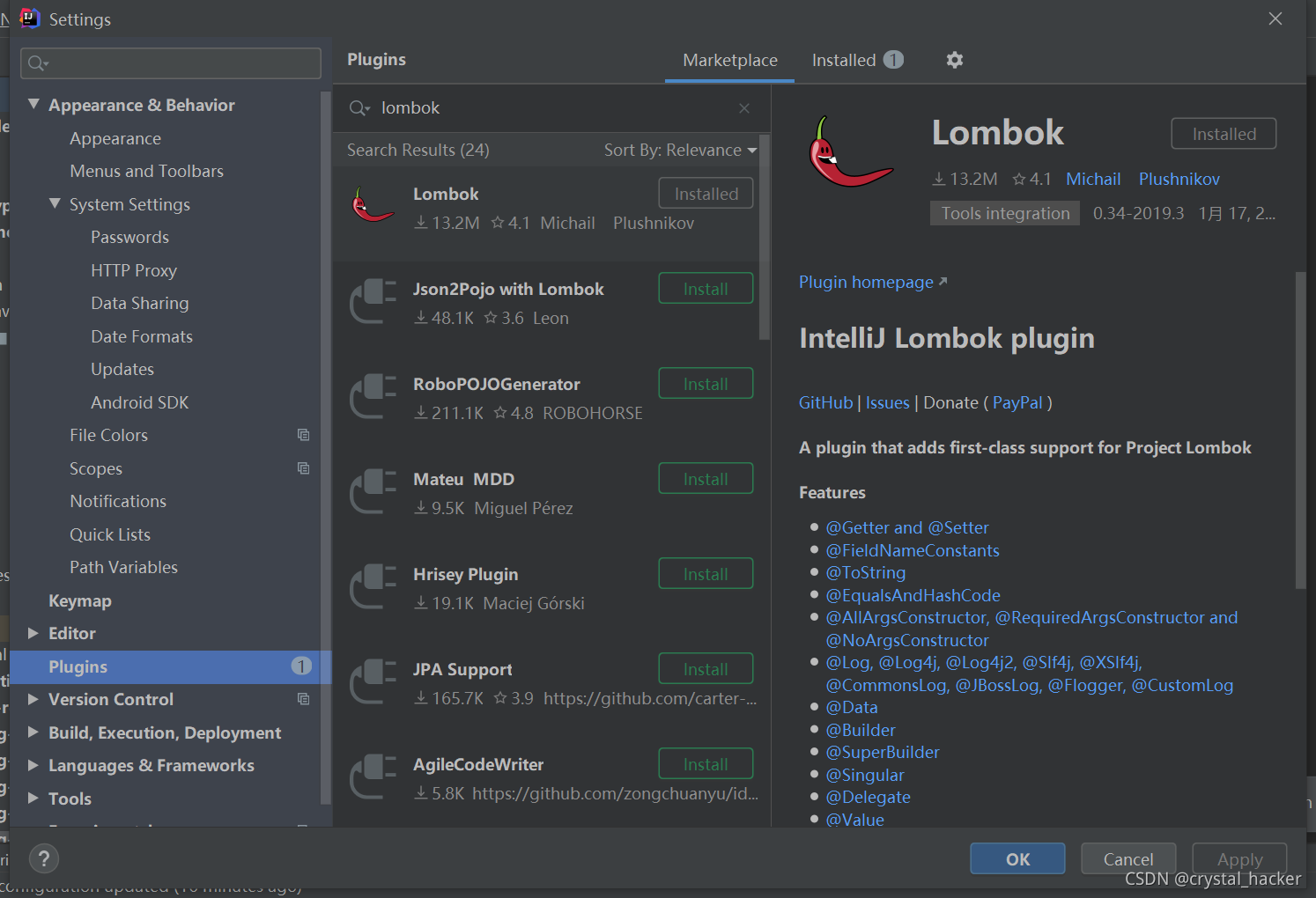1316x898 pixels.
Task: Open the @Builder feature link
Action: tap(861, 730)
